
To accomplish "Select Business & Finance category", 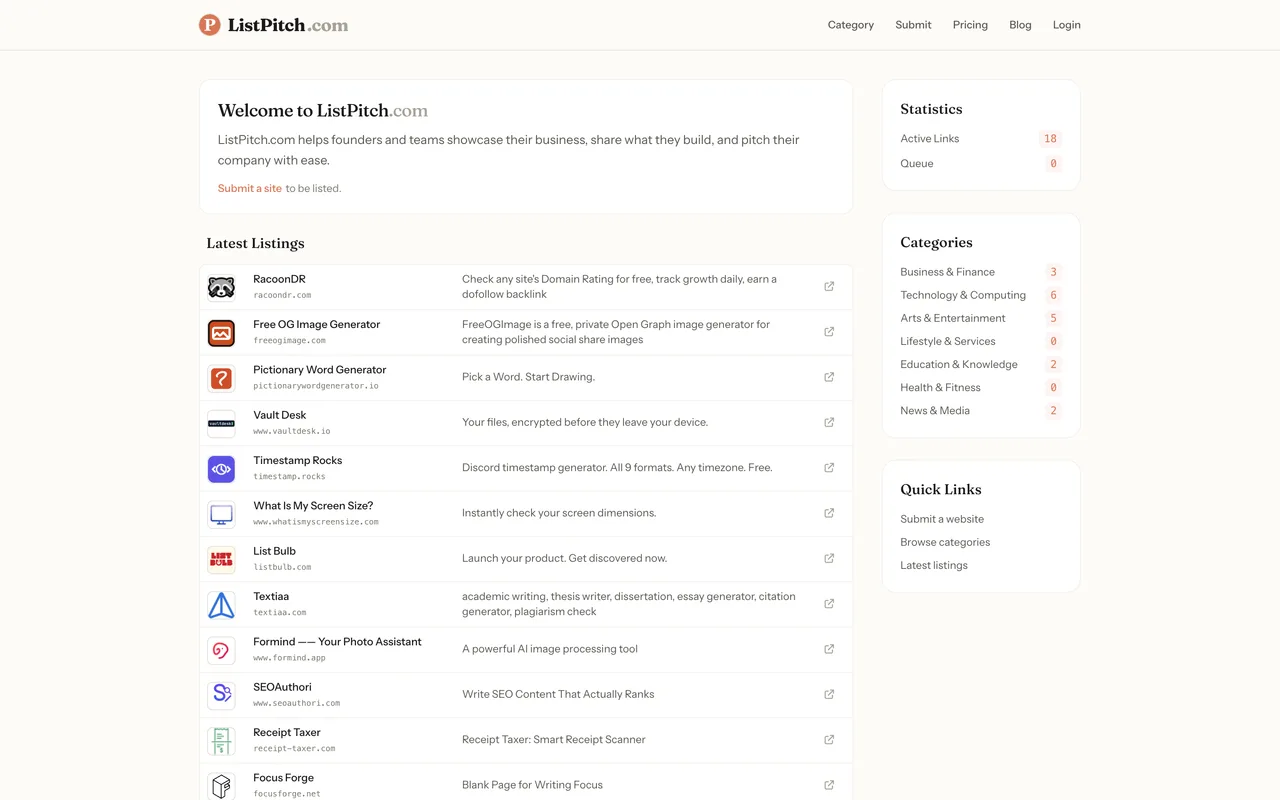I will click(947, 272).
